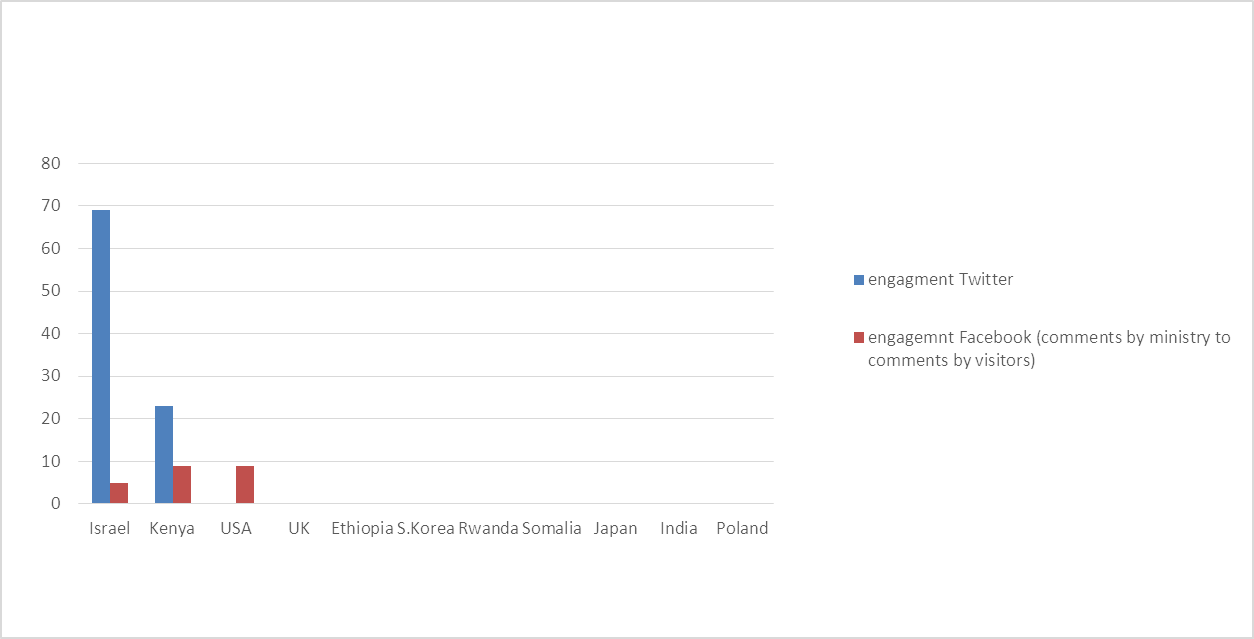Select the Somalia category label

[x=552, y=528]
